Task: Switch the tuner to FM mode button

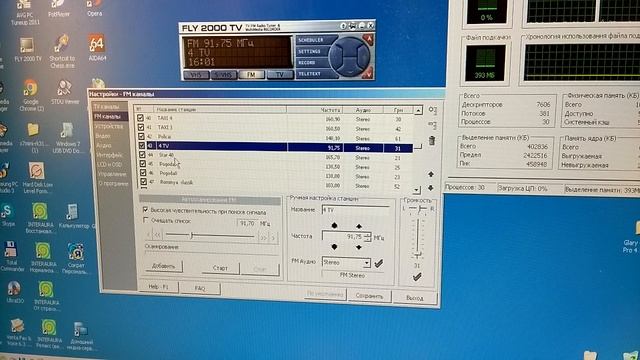Action: pos(251,75)
